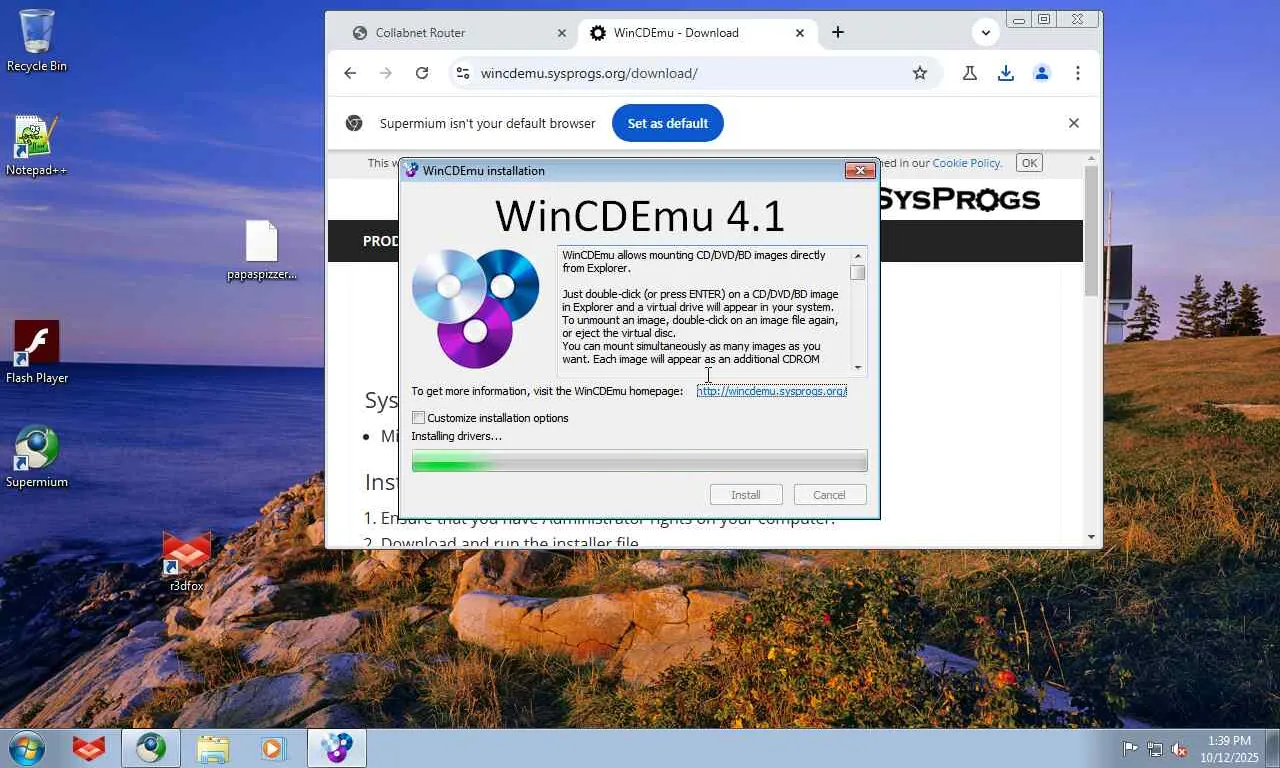Tick Customize installation options checkbox

click(x=419, y=418)
